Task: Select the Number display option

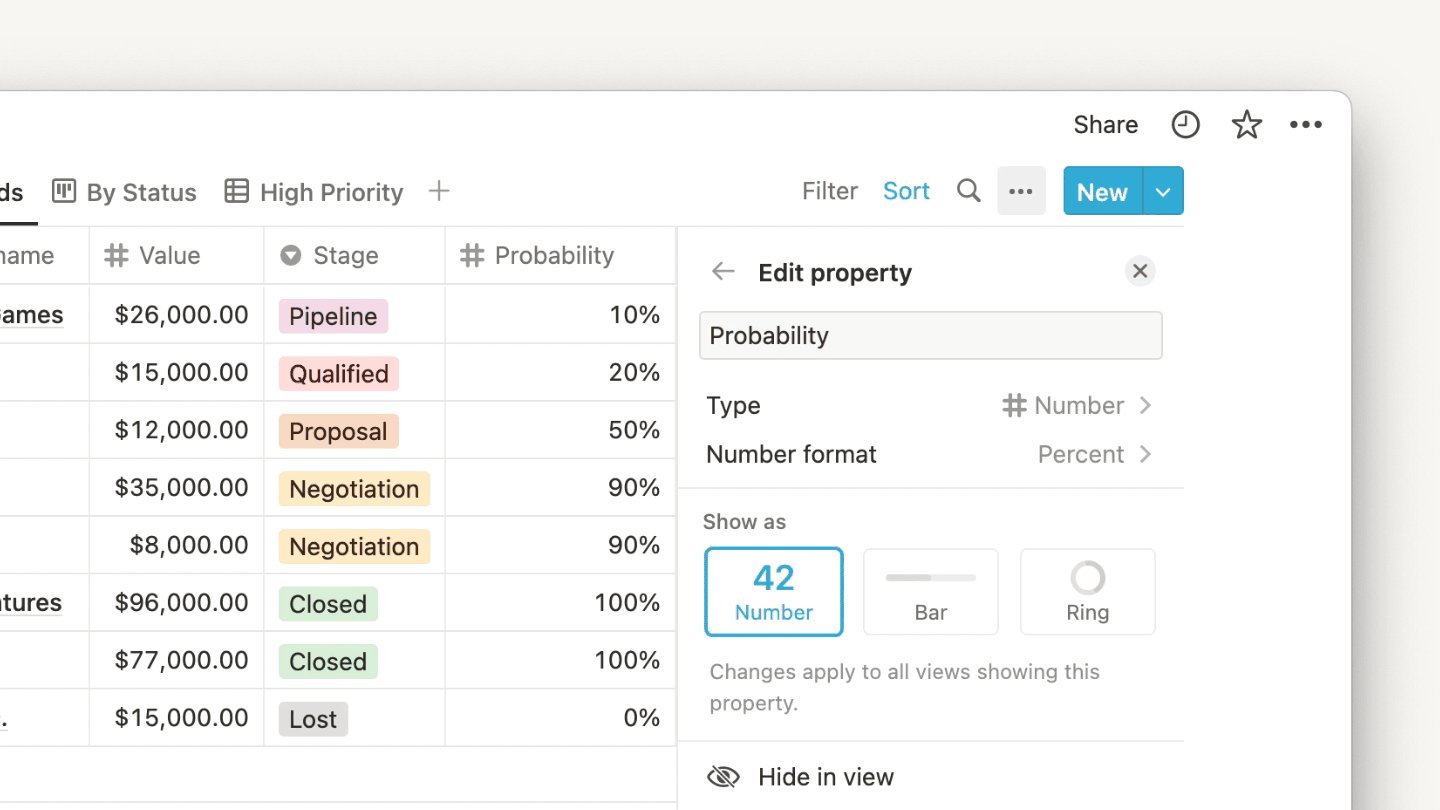Action: (774, 591)
